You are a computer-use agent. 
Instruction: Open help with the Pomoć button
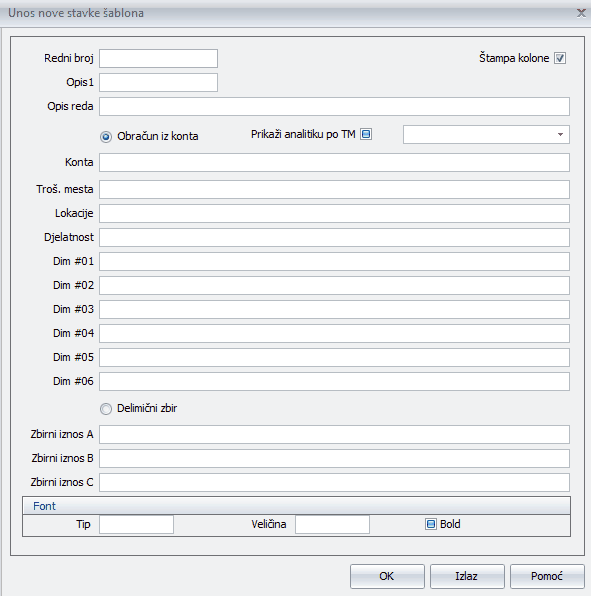tap(547, 576)
